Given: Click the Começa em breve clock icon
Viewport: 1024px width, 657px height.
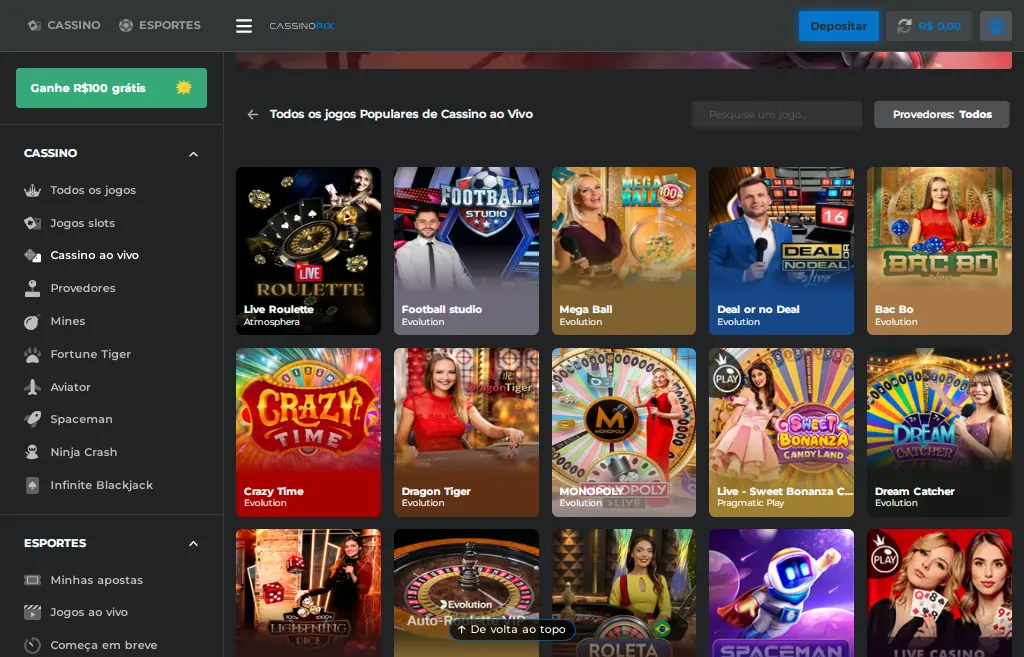Looking at the screenshot, I should pyautogui.click(x=32, y=645).
